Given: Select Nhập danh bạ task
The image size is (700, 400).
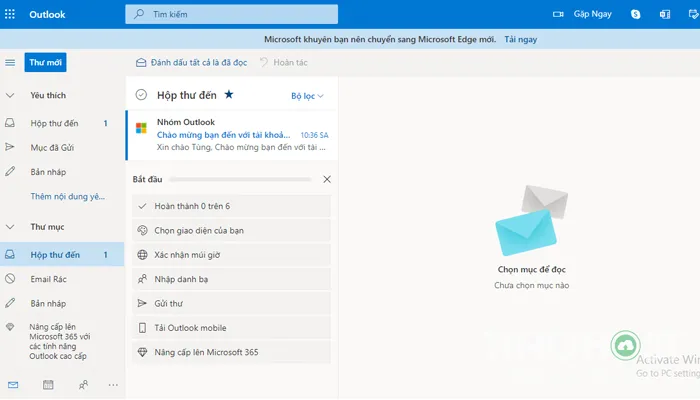Looking at the screenshot, I should [x=231, y=279].
